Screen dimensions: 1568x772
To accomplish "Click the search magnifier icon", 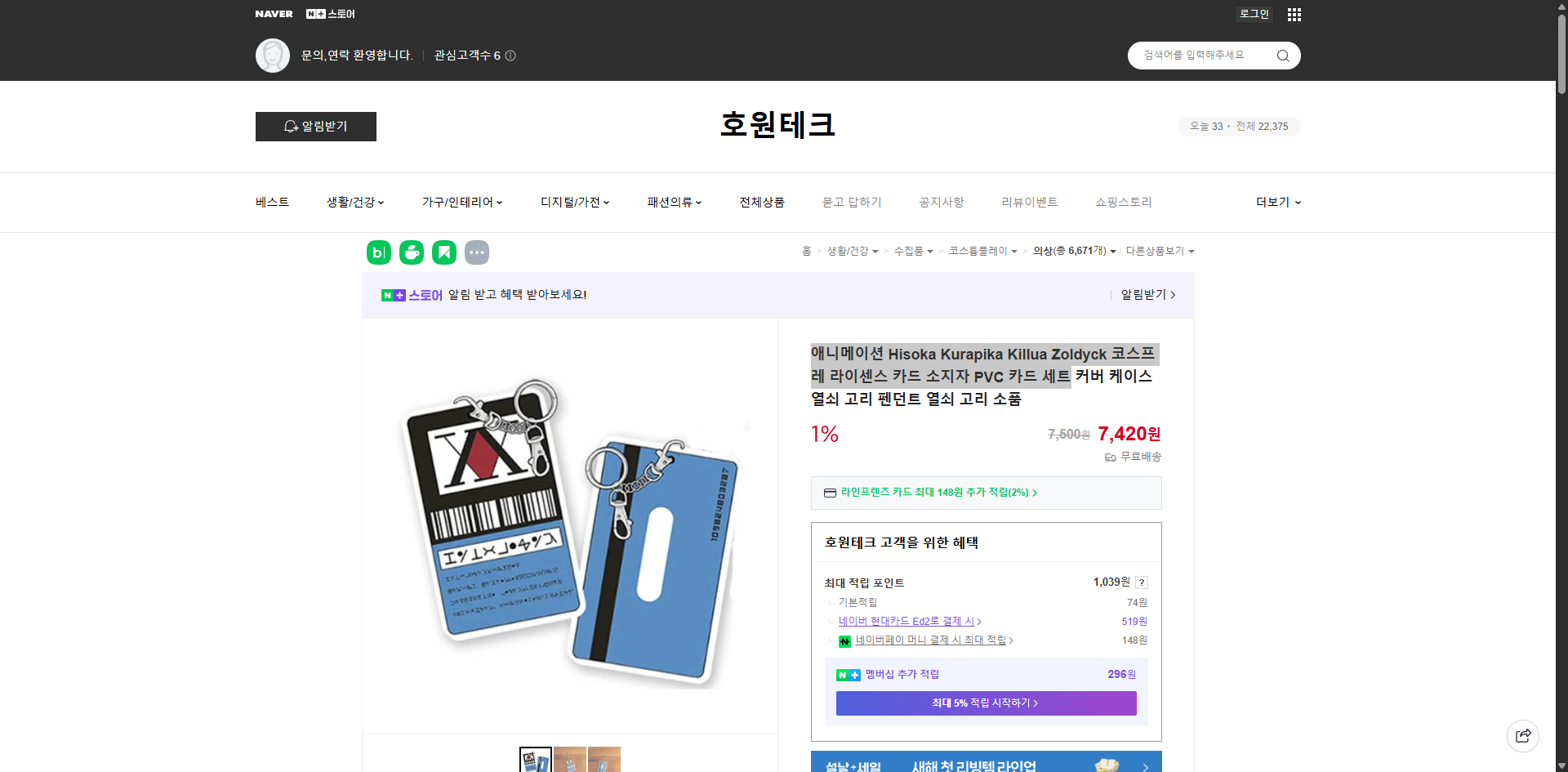I will [x=1282, y=55].
